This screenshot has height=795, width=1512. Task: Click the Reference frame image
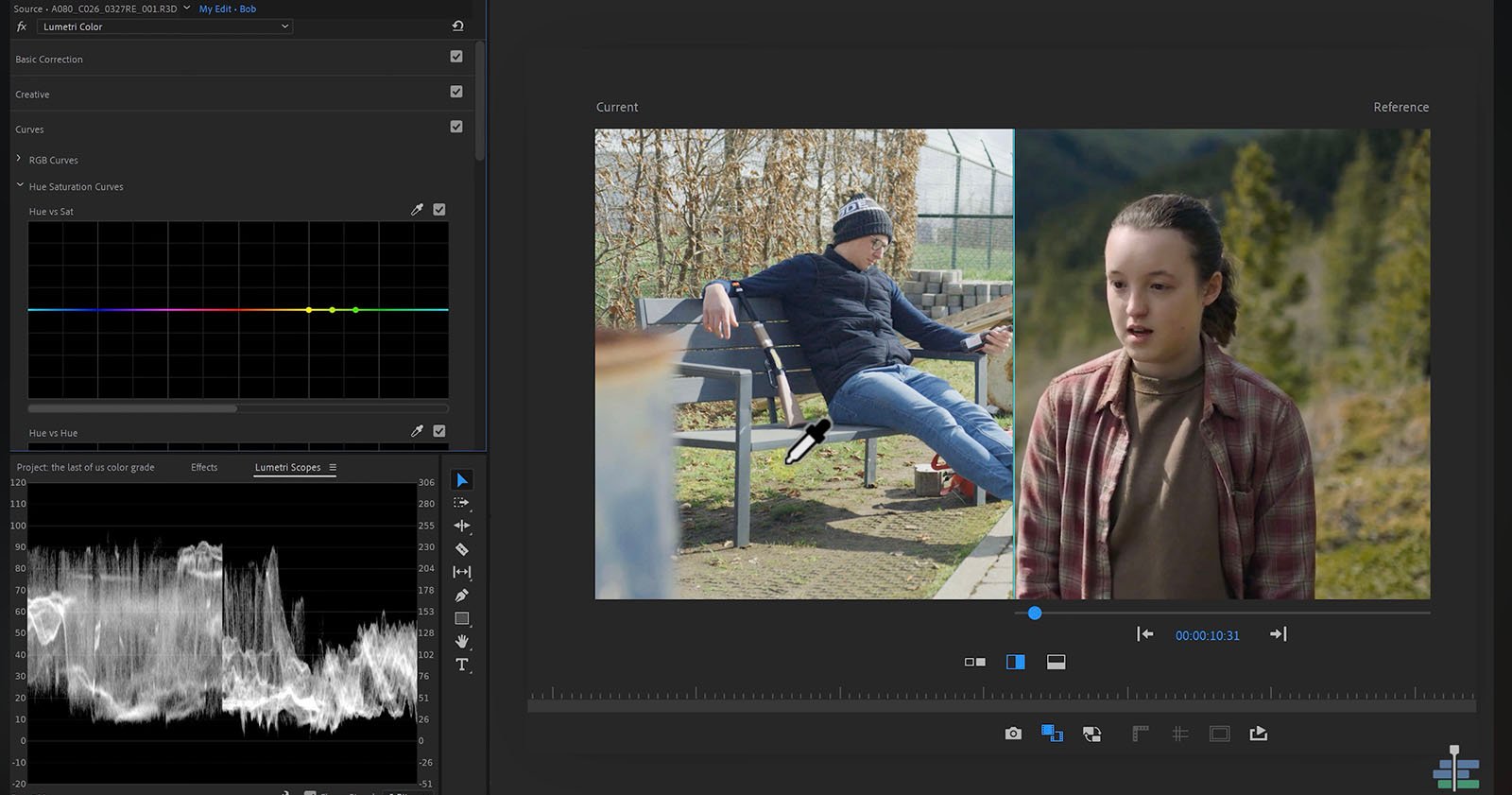tap(1223, 364)
